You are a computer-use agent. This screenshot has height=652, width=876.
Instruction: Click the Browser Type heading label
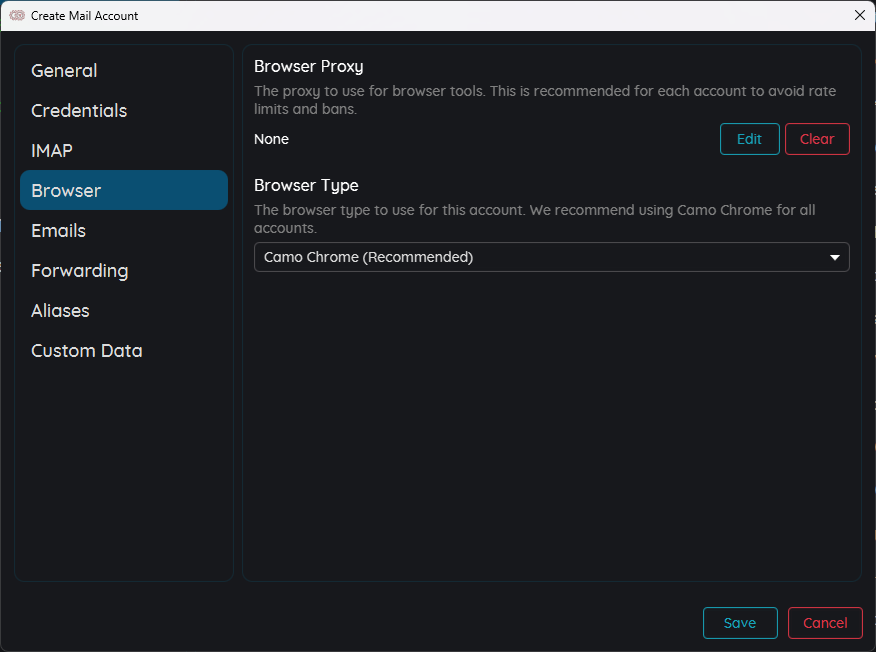[x=306, y=185]
